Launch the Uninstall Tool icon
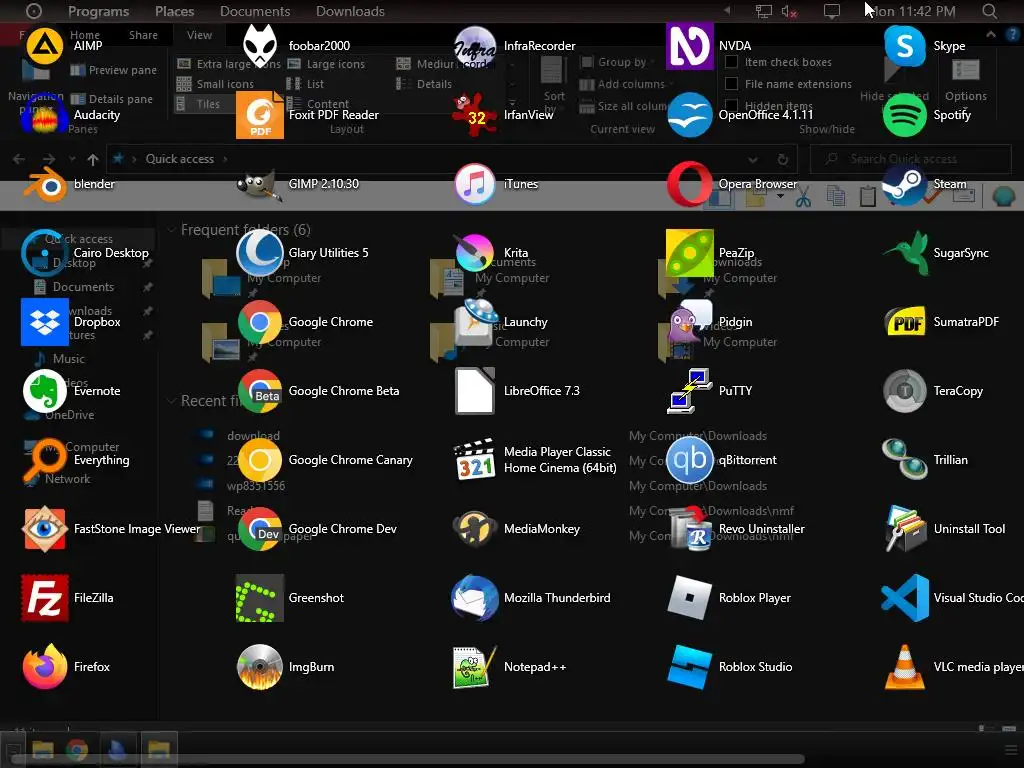Screen dimensions: 1024x768 click(x=904, y=529)
